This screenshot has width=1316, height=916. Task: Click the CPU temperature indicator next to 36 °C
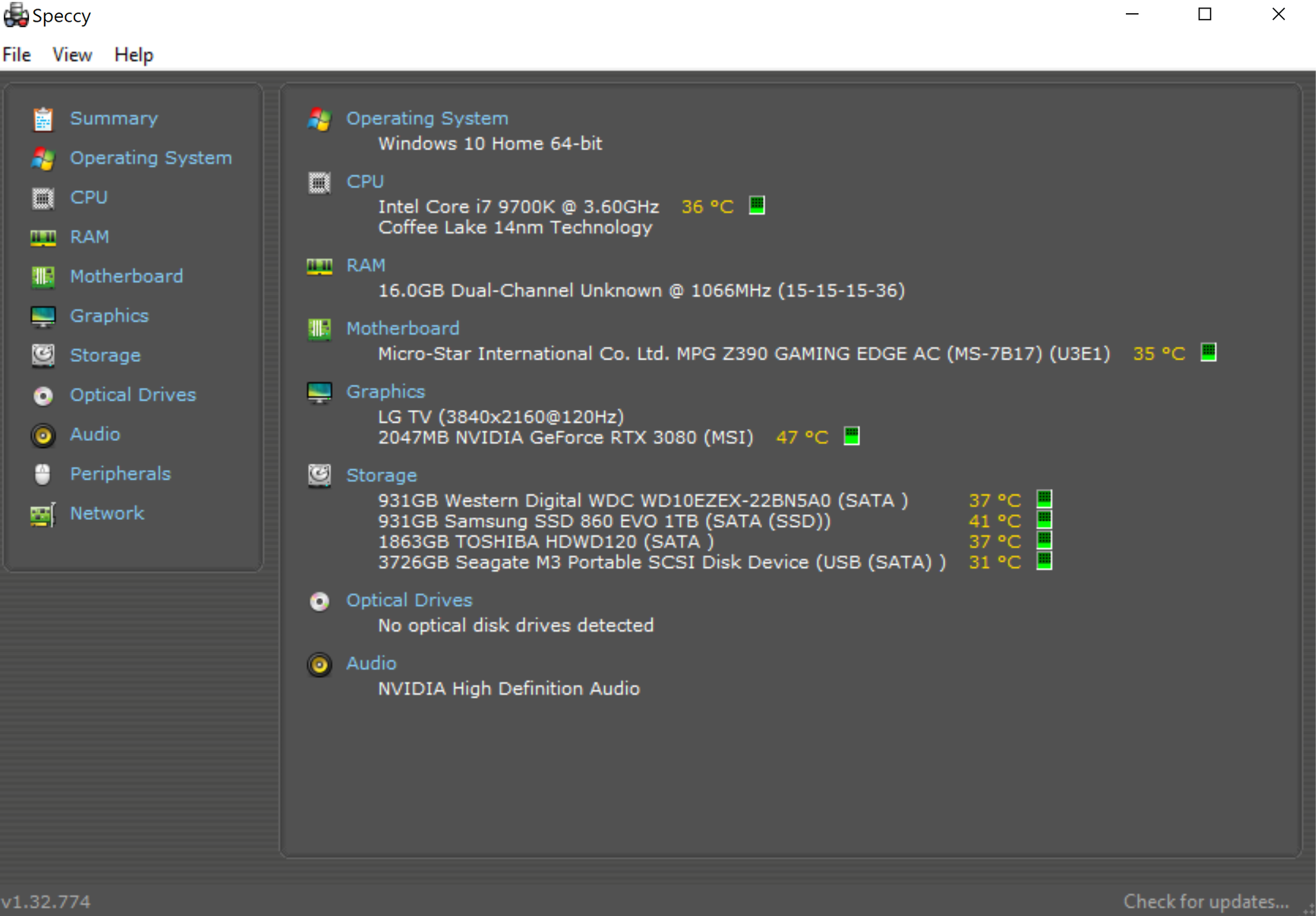(757, 205)
